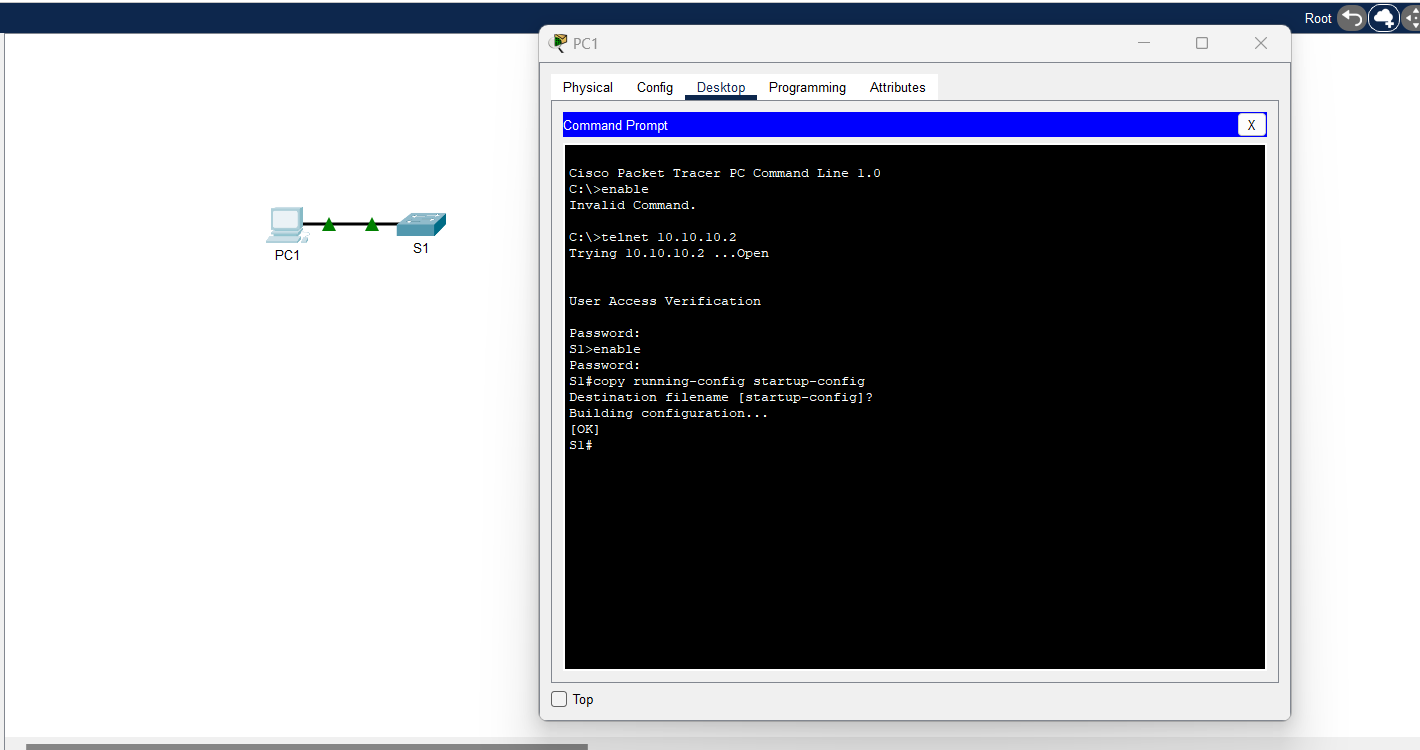The height and width of the screenshot is (750, 1420).
Task: Click the 'Invalid Command.' terminal line
Action: click(x=633, y=205)
